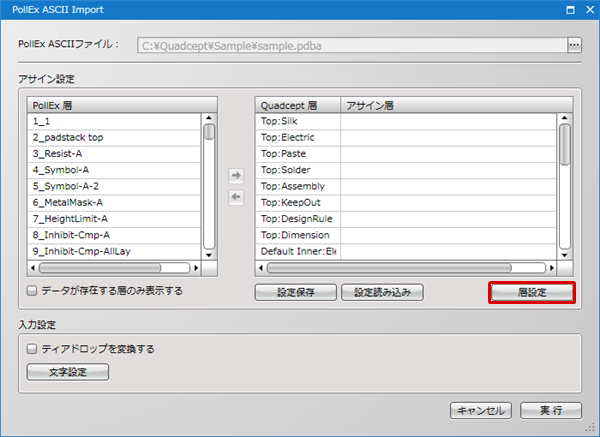
Task: Click Quadcept layer table scroll-up arrow
Action: [x=564, y=118]
